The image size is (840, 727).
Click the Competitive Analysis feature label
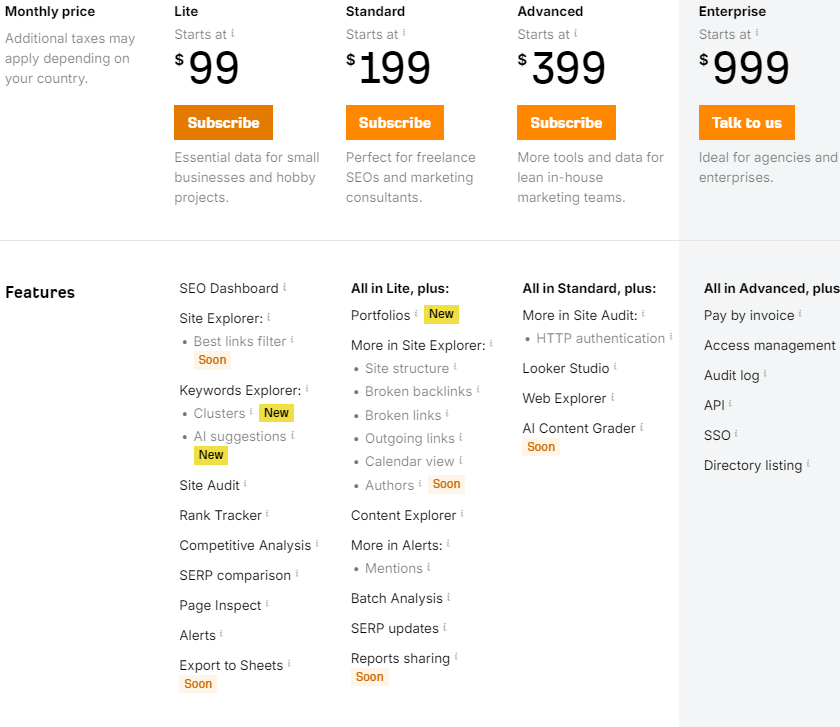click(245, 545)
